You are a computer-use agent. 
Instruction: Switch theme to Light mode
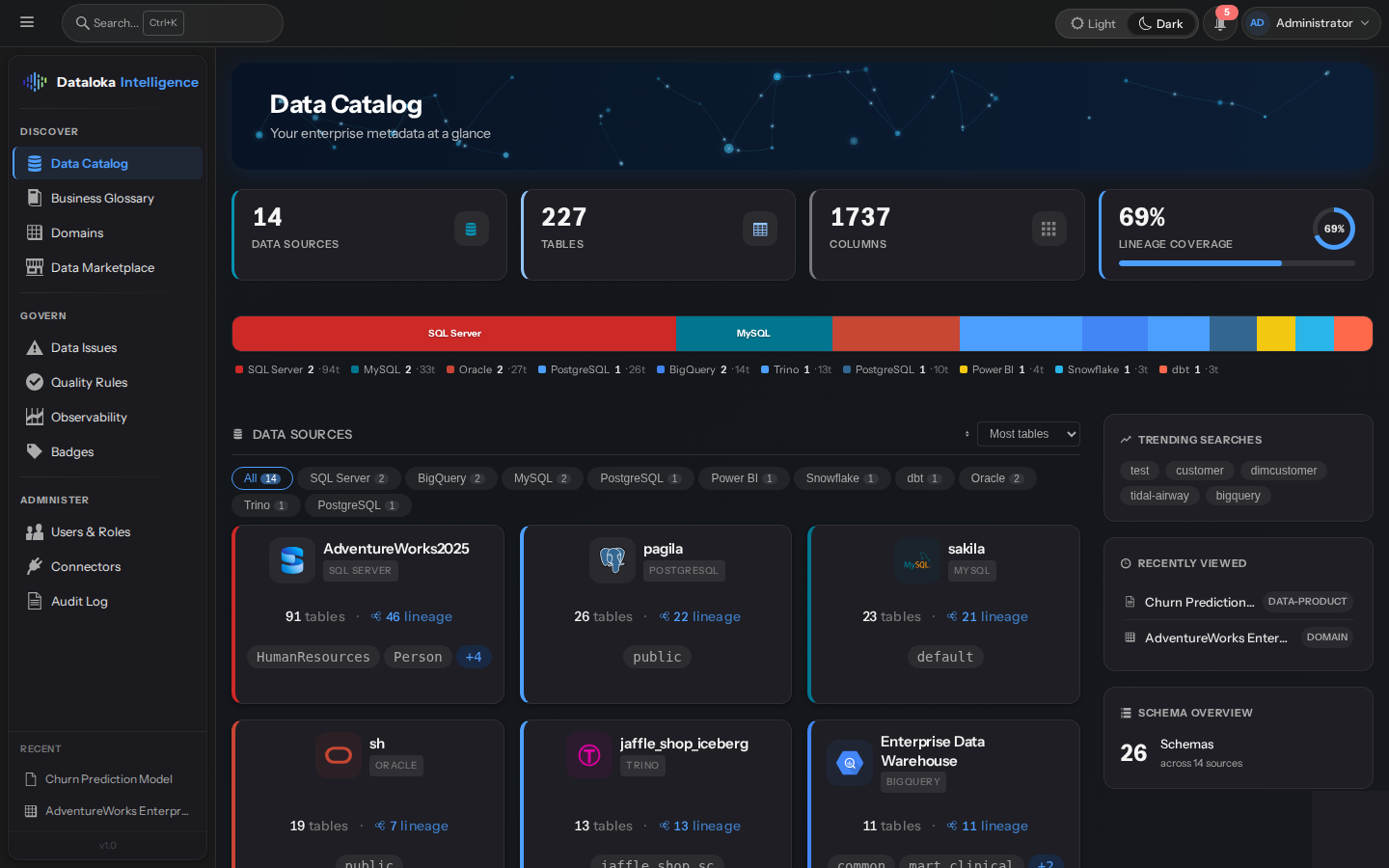[1092, 23]
